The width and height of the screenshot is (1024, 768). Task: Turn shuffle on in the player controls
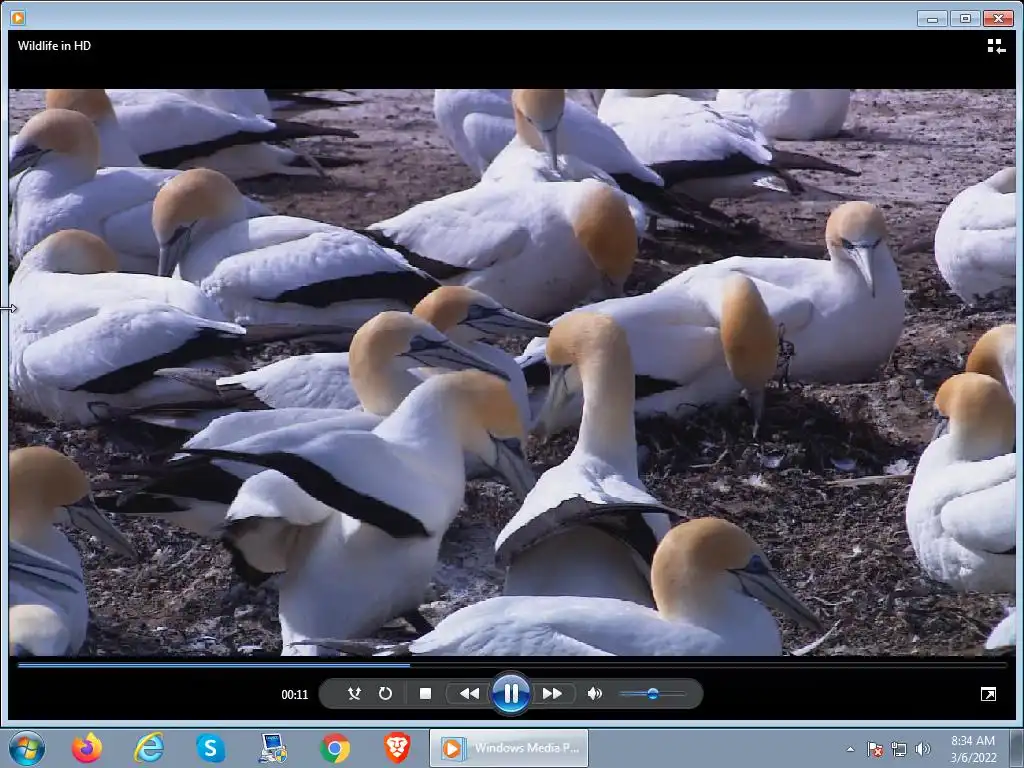click(x=354, y=693)
